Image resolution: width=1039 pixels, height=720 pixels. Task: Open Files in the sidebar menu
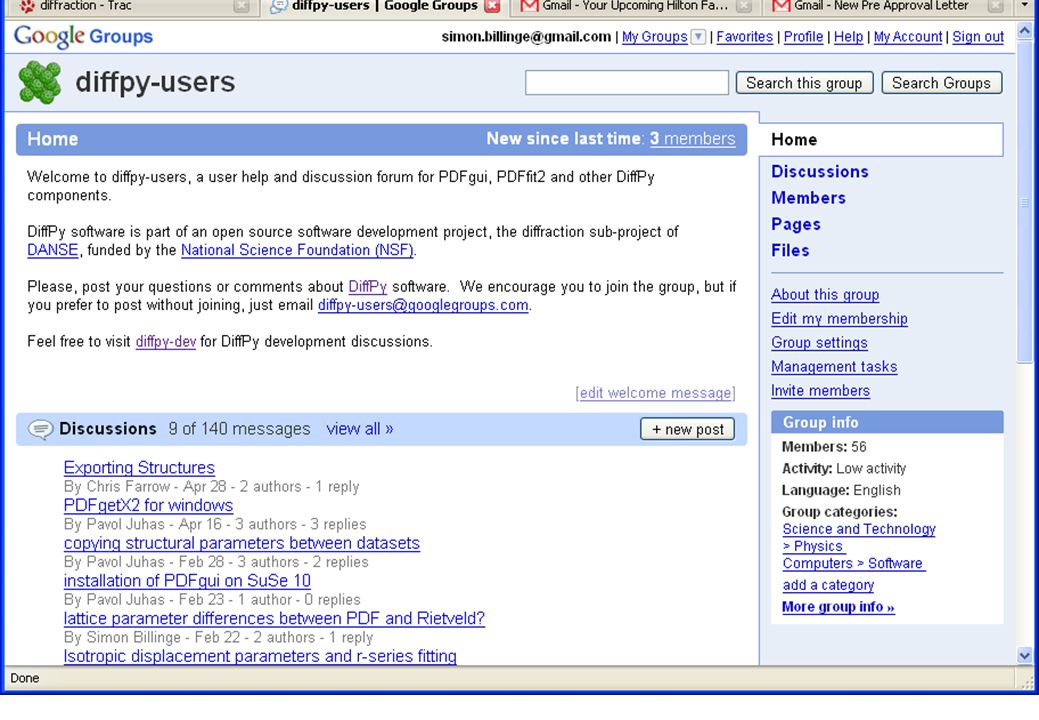(x=790, y=250)
